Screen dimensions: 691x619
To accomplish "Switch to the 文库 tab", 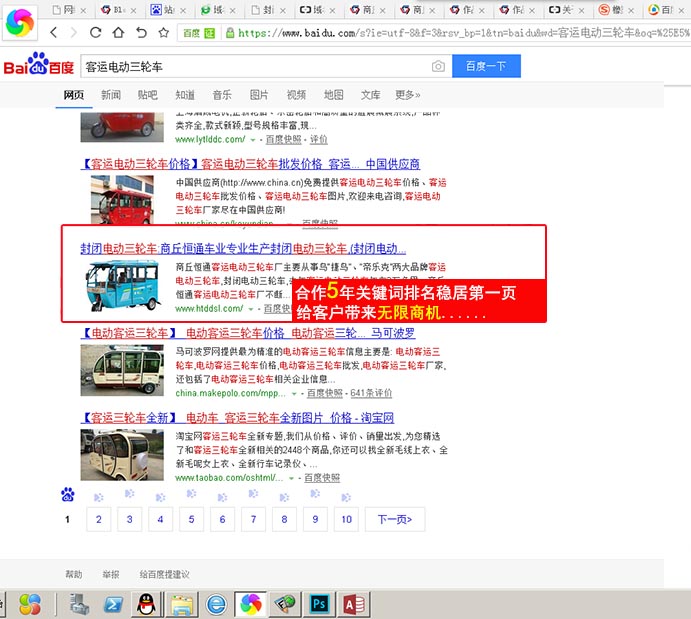I will pyautogui.click(x=370, y=95).
